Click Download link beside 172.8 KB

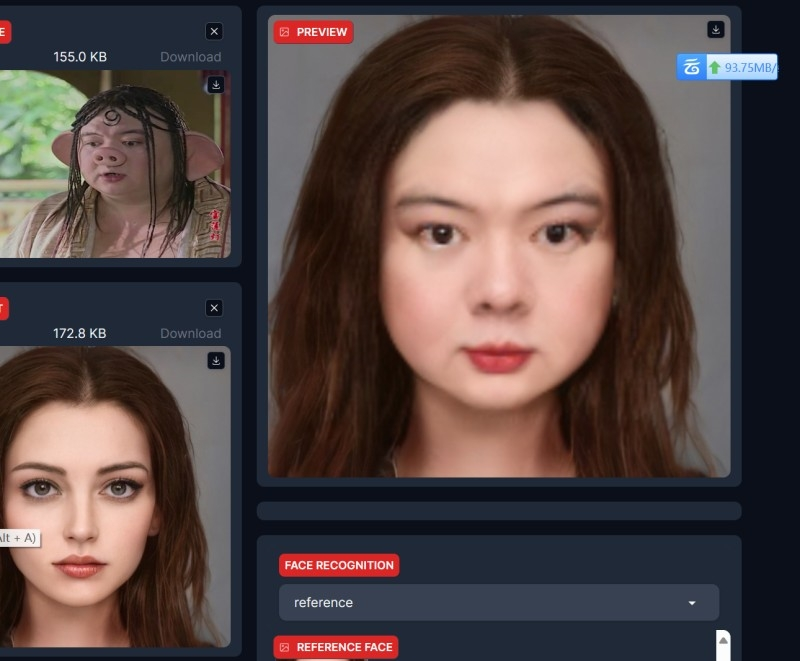coord(190,333)
